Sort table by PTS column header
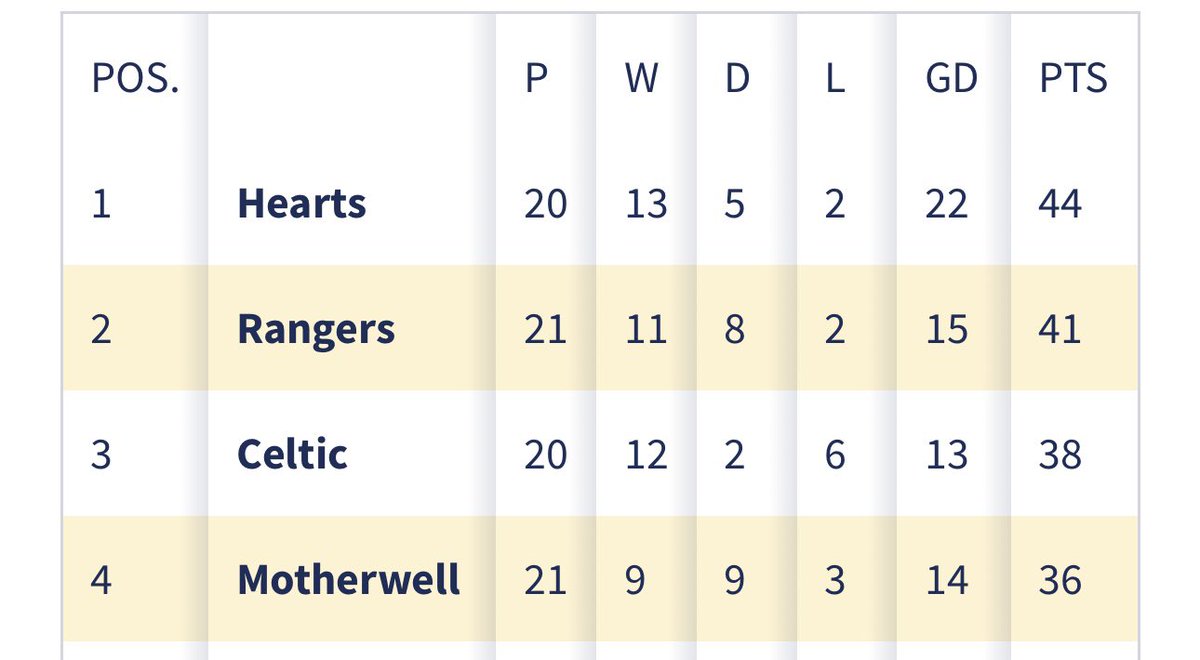 tap(1074, 79)
